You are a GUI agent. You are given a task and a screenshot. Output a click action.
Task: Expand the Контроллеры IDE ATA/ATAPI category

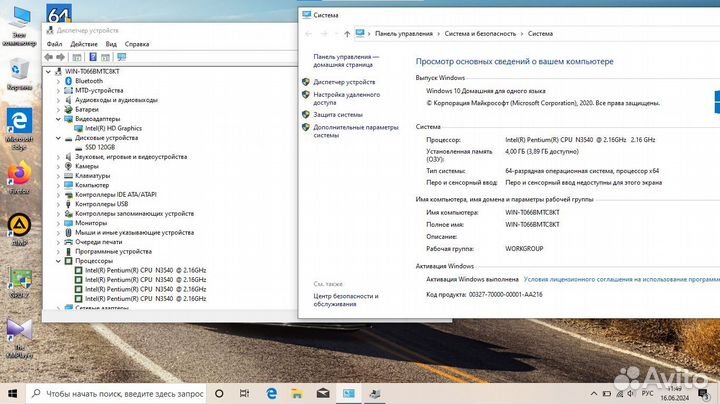tap(58, 195)
